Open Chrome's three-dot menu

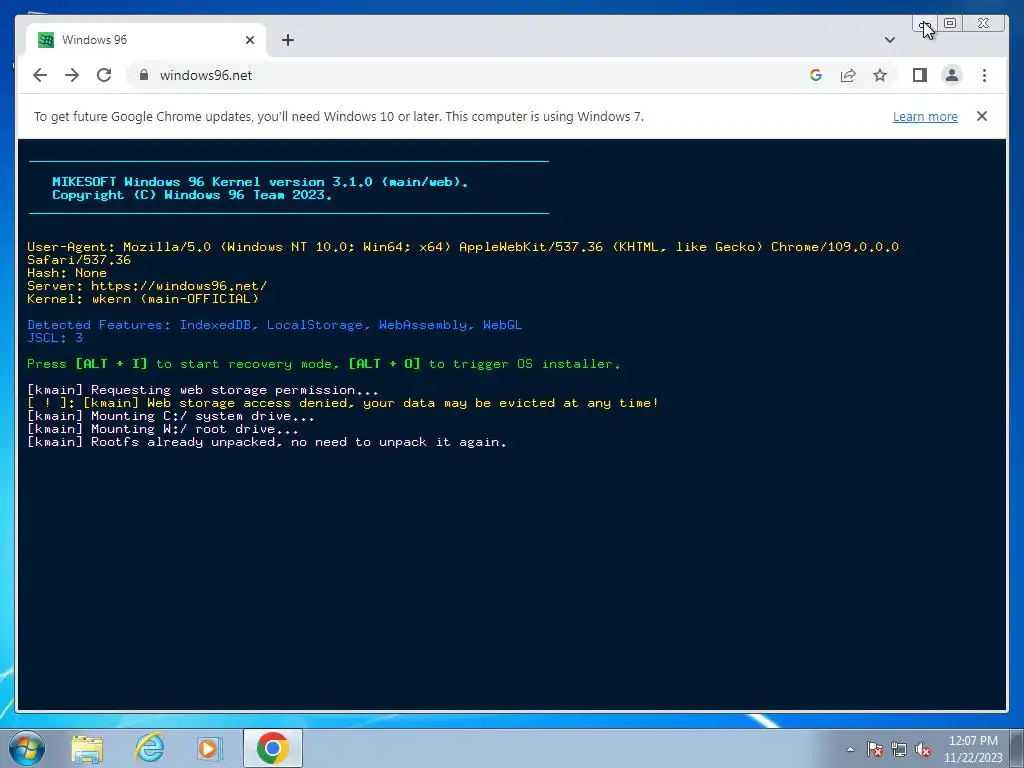[x=984, y=75]
